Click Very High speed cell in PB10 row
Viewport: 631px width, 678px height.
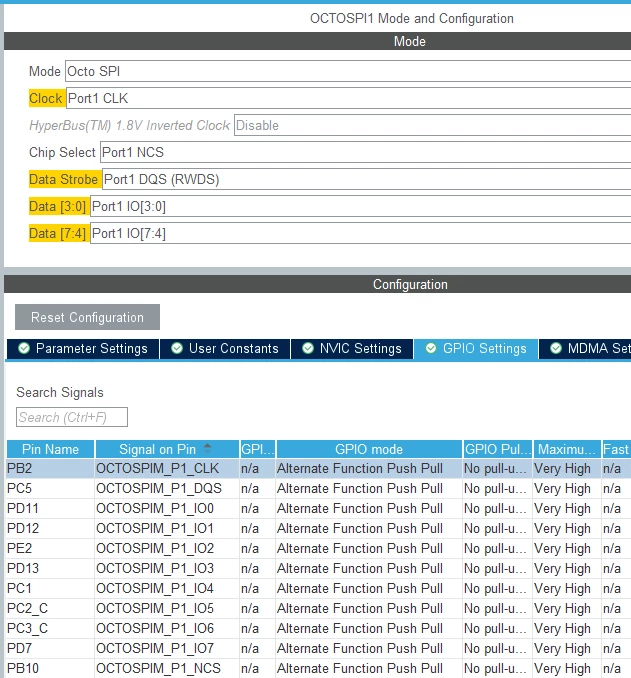click(567, 668)
